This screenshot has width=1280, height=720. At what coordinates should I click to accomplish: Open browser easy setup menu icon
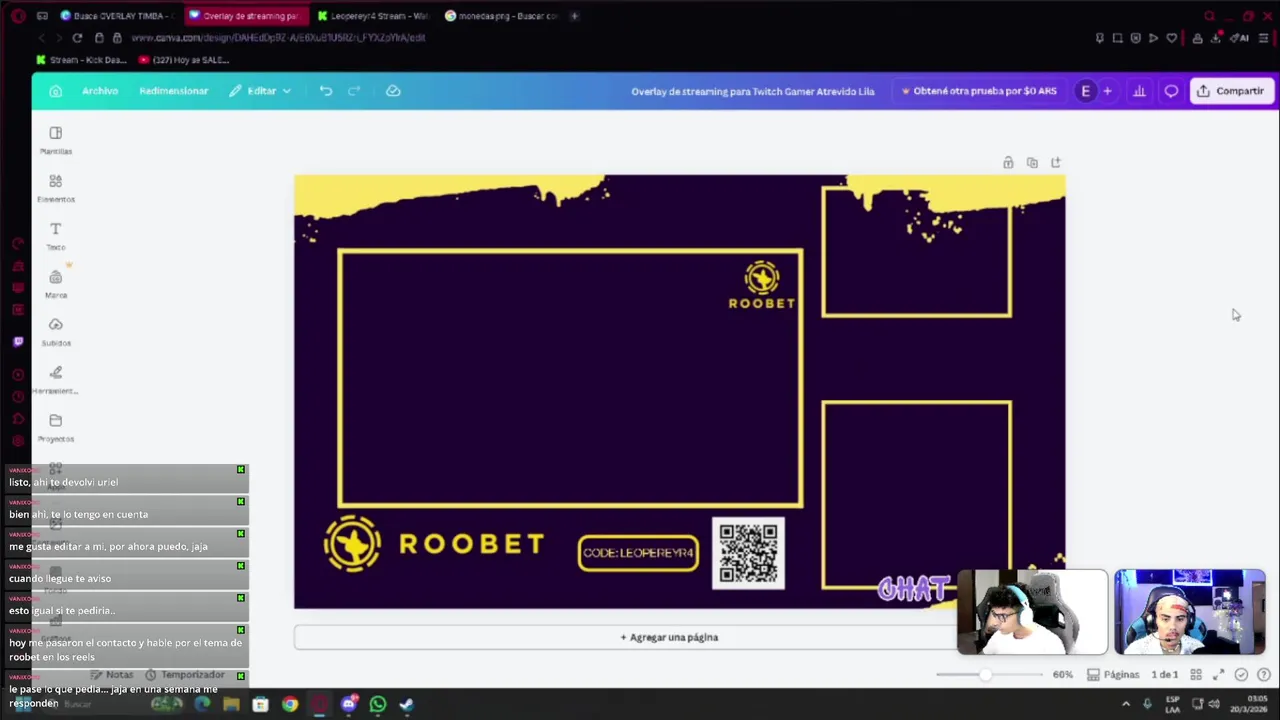tap(1264, 38)
